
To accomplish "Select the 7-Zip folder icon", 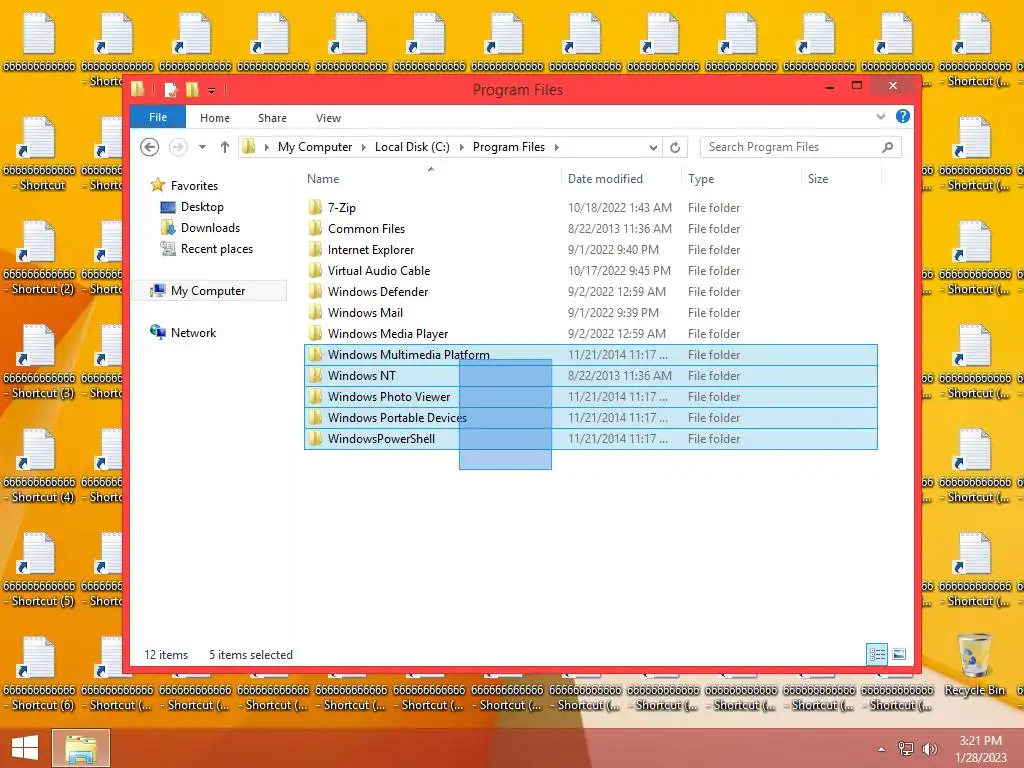I will [315, 208].
